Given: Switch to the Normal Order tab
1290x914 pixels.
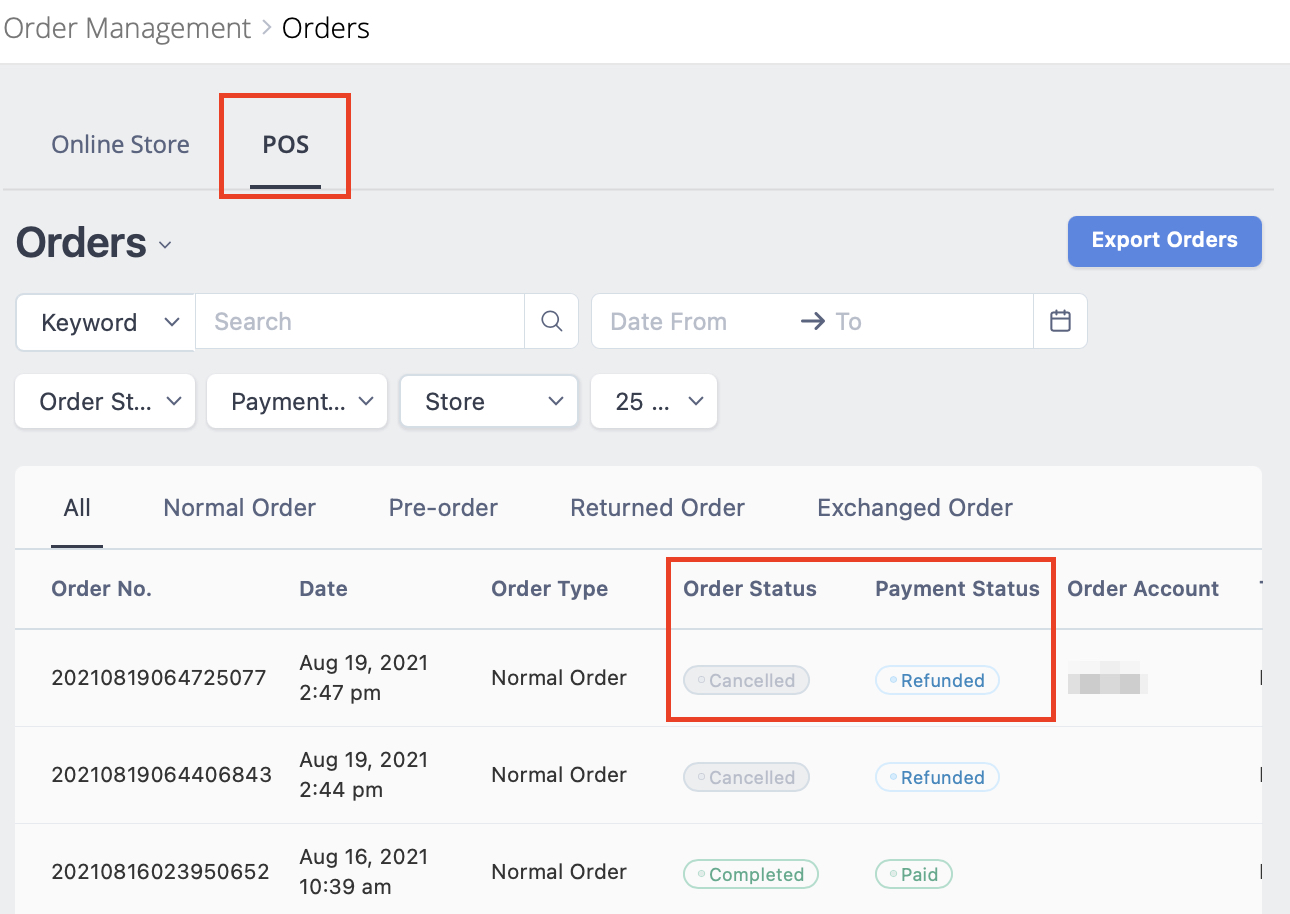Looking at the screenshot, I should coord(239,507).
